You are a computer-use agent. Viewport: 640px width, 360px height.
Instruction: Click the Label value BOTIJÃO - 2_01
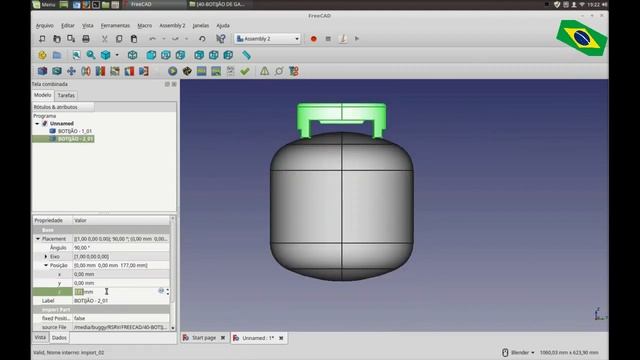[x=121, y=300]
